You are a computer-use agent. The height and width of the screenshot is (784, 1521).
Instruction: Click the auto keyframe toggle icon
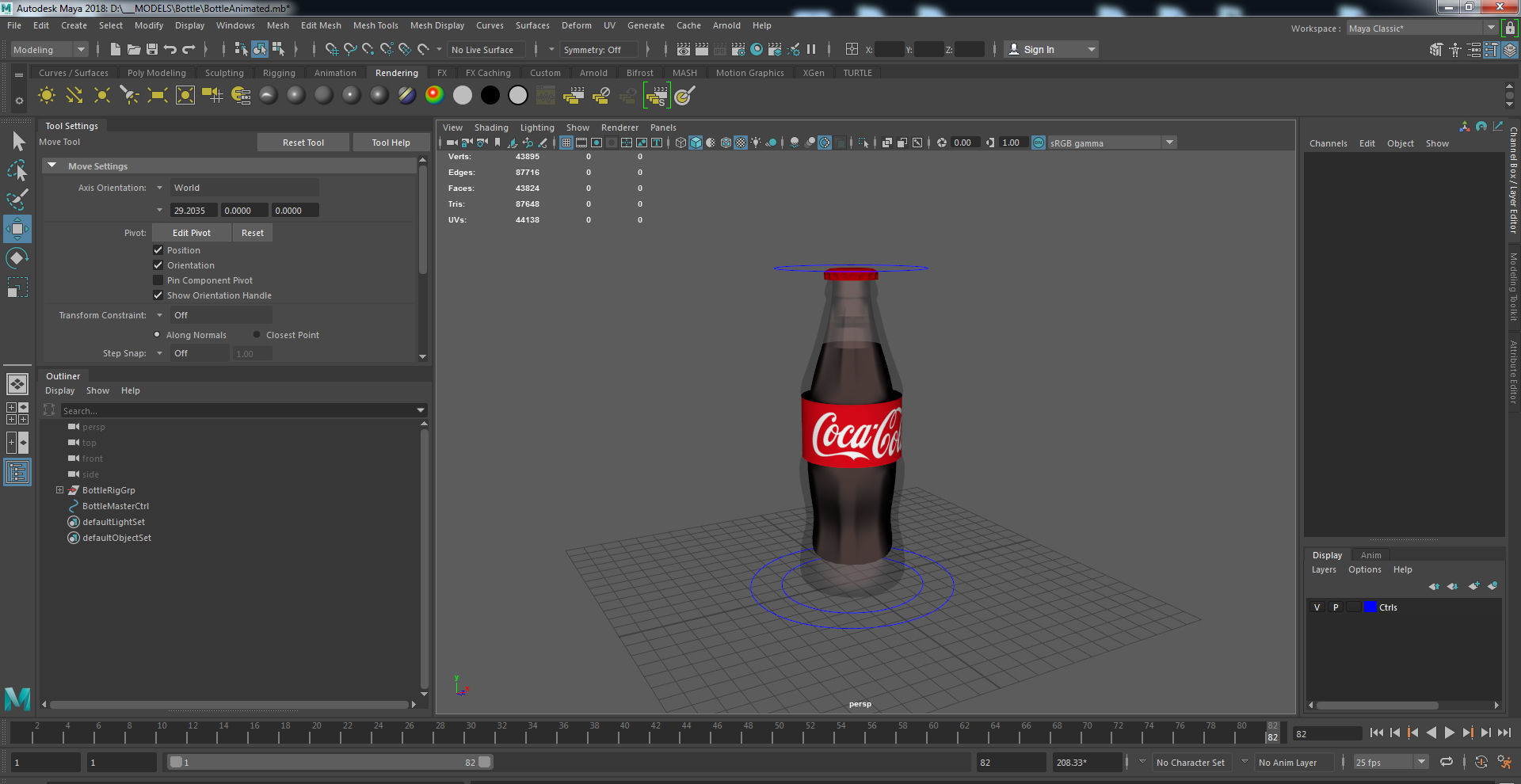click(x=1481, y=762)
